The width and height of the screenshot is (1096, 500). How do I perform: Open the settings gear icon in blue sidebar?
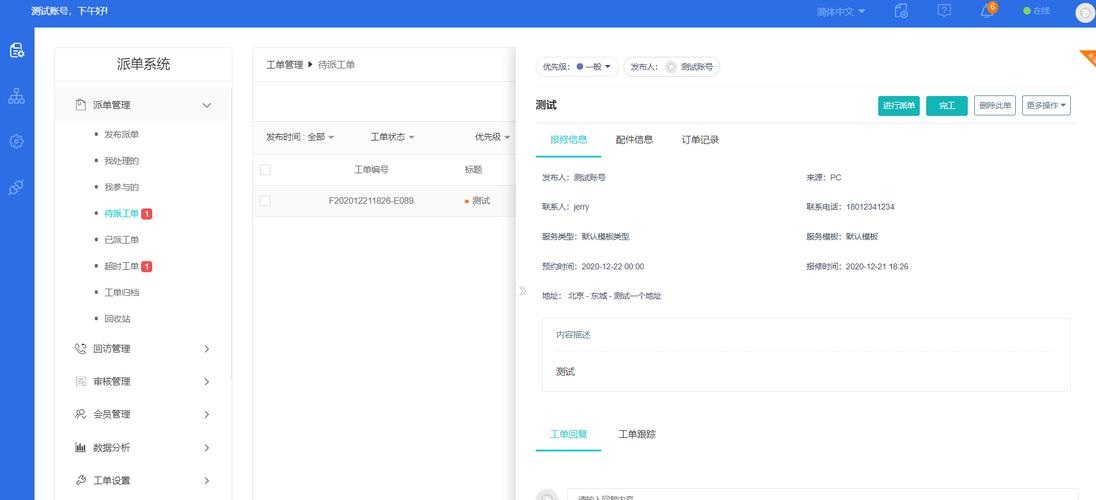(x=17, y=141)
